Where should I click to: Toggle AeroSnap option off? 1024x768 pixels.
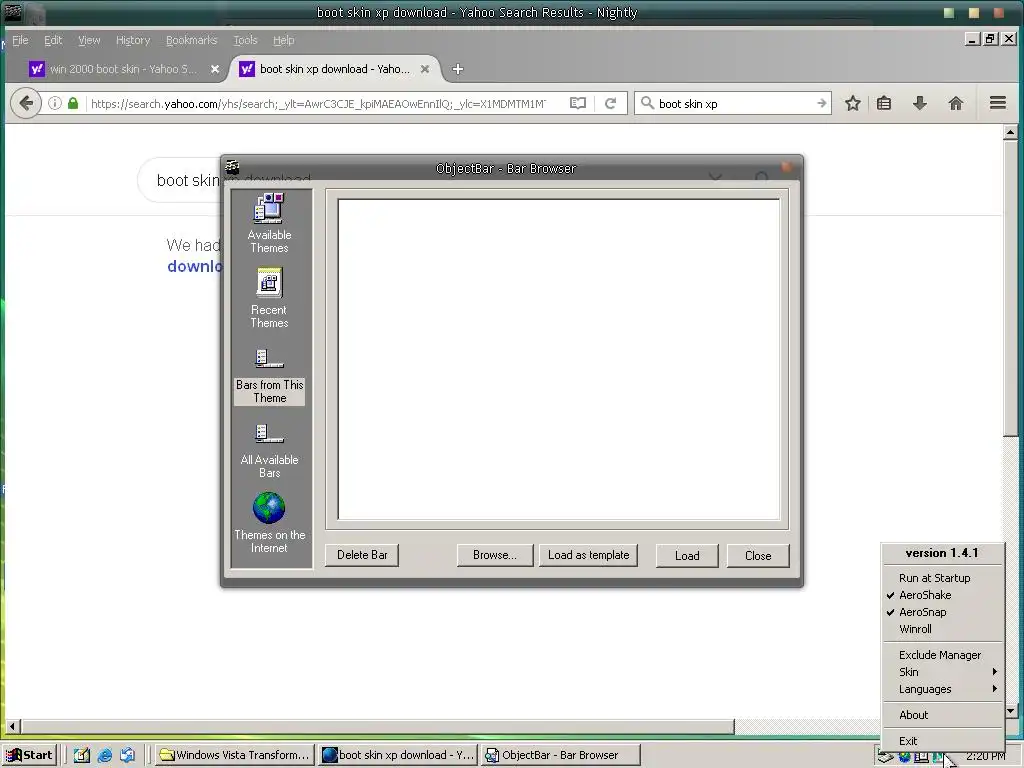(942, 612)
